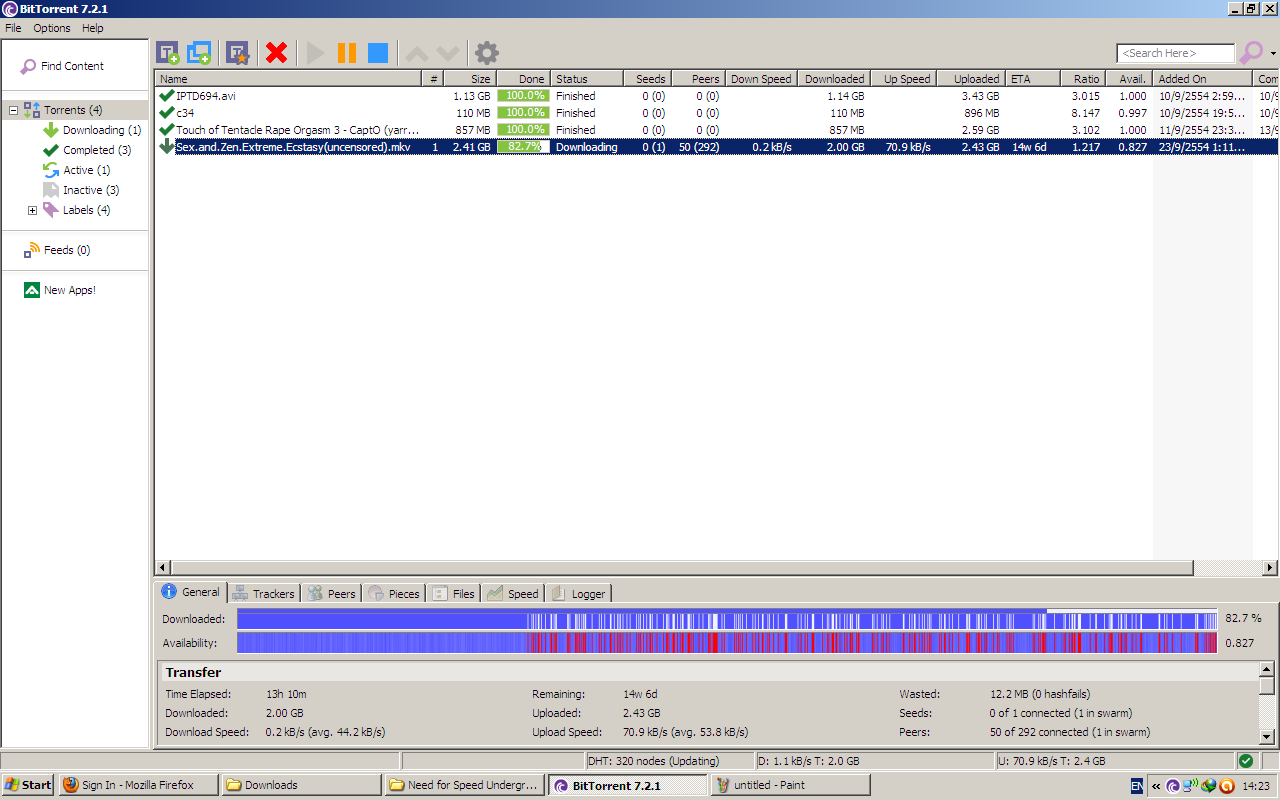Click the Move Up Queue arrow
Screen dimensions: 1280x800
click(x=417, y=53)
